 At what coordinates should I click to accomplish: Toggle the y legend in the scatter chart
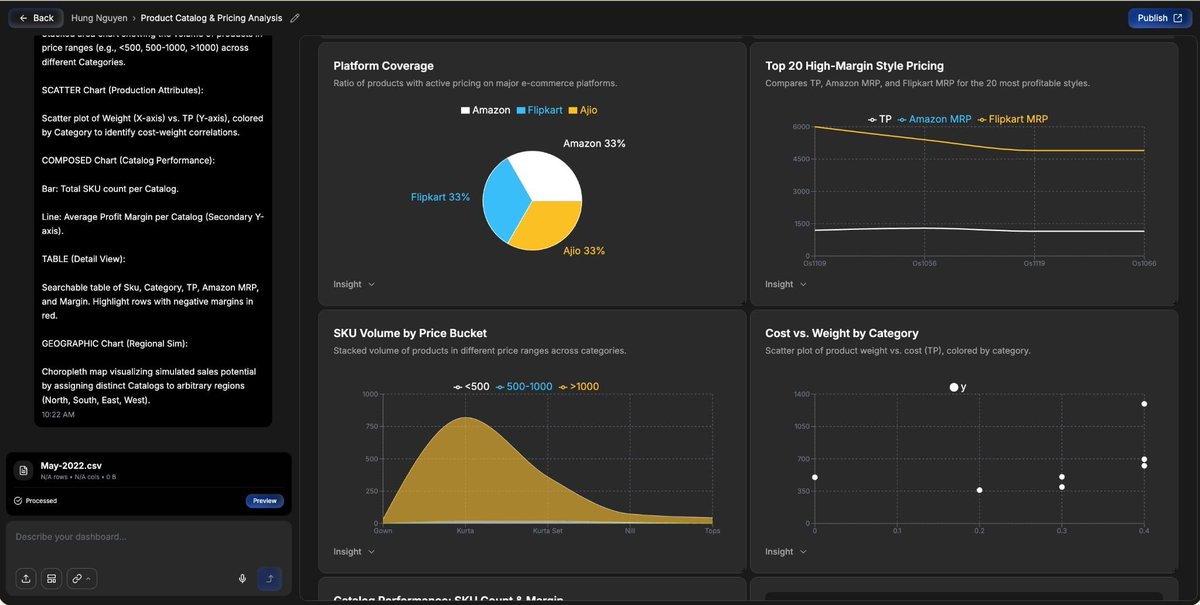pos(958,386)
